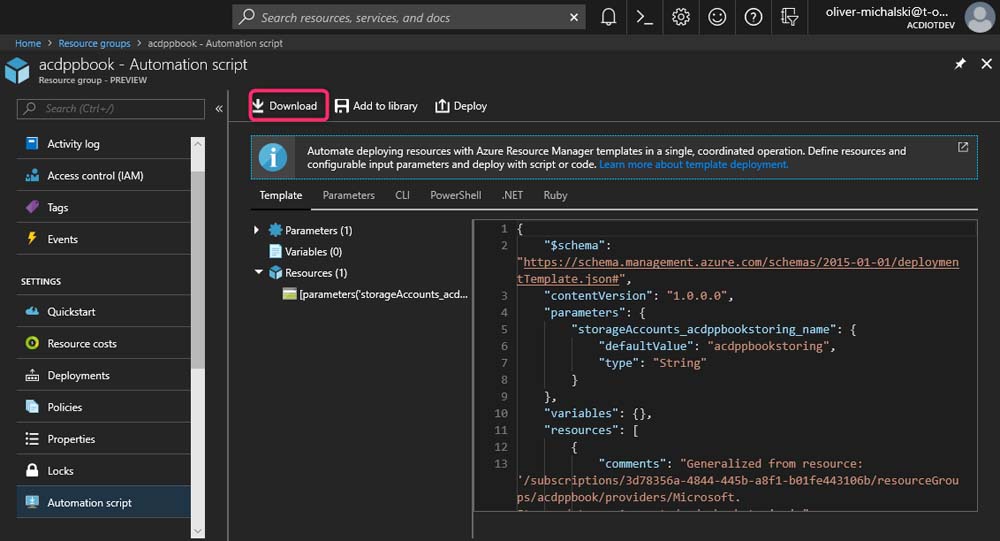Open portal settings gear icon
1000x541 pixels.
pos(681,17)
